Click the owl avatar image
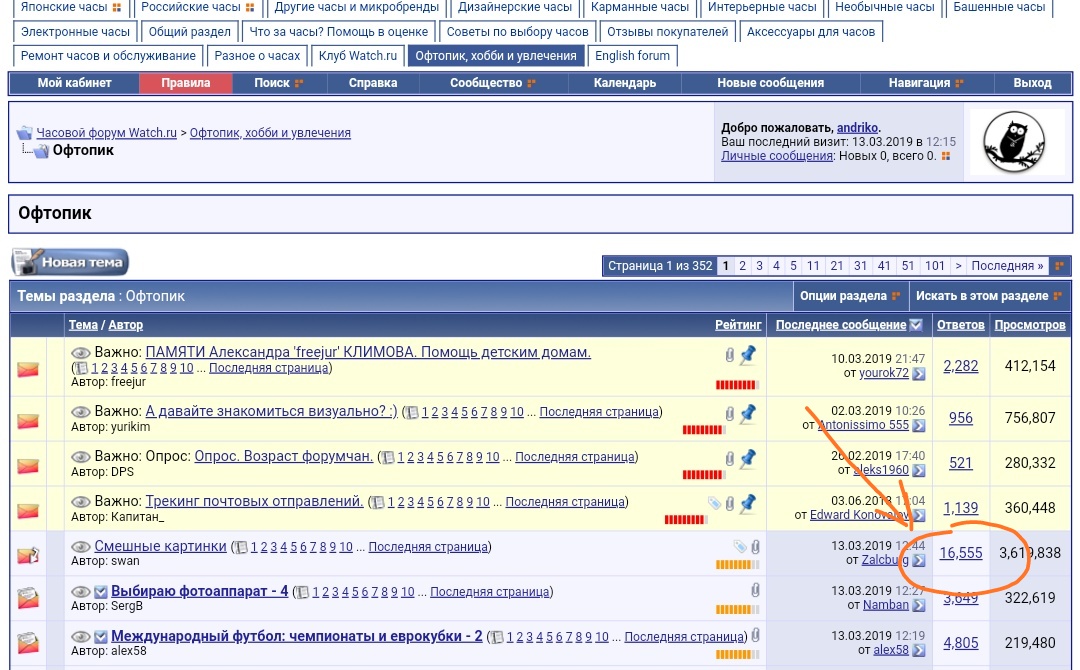Image resolution: width=1080 pixels, height=670 pixels. pyautogui.click(x=1015, y=142)
